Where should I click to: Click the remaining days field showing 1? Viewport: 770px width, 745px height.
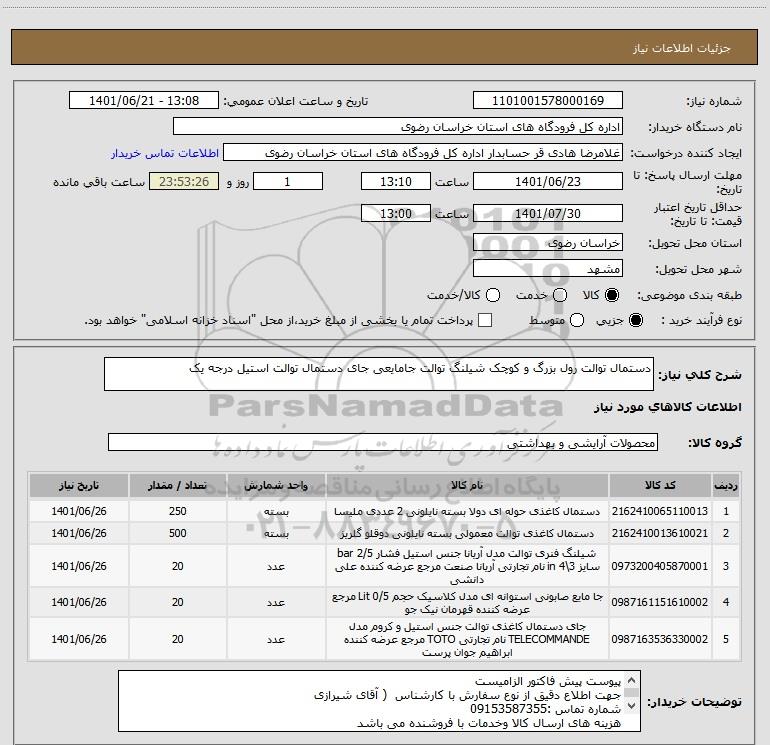288,181
